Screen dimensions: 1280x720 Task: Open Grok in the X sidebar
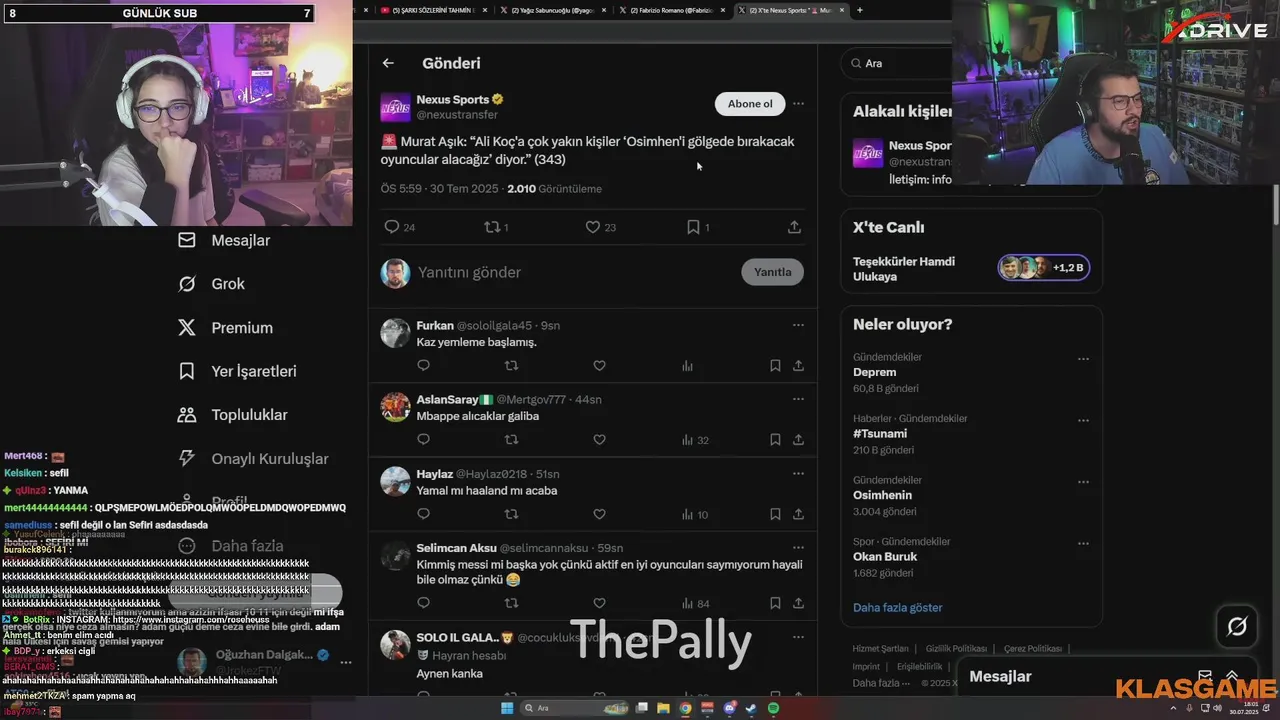(x=211, y=284)
